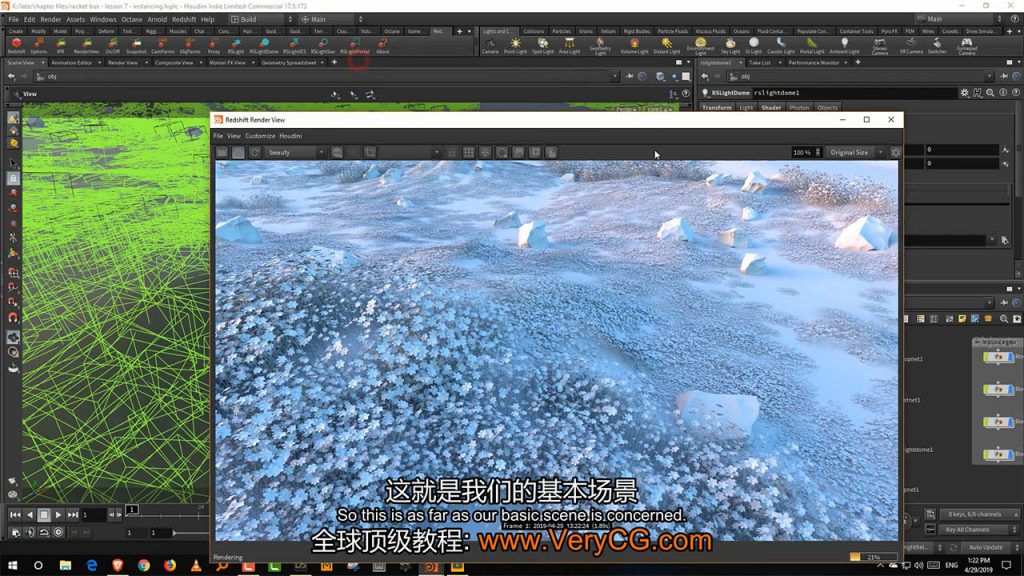The height and width of the screenshot is (576, 1024).
Task: Create an RSLight
Action: coord(235,45)
